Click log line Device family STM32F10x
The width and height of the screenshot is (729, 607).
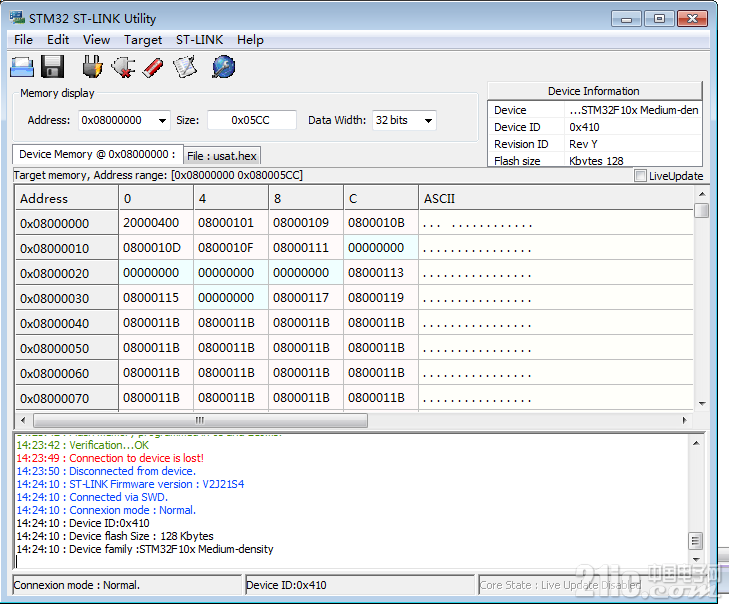(x=145, y=549)
